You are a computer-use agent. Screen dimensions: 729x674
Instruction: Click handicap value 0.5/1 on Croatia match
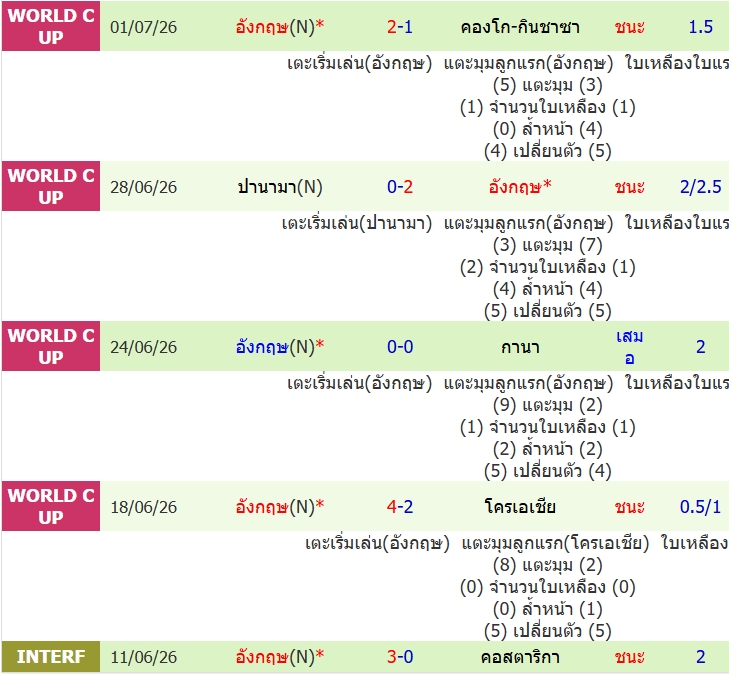[x=700, y=507]
